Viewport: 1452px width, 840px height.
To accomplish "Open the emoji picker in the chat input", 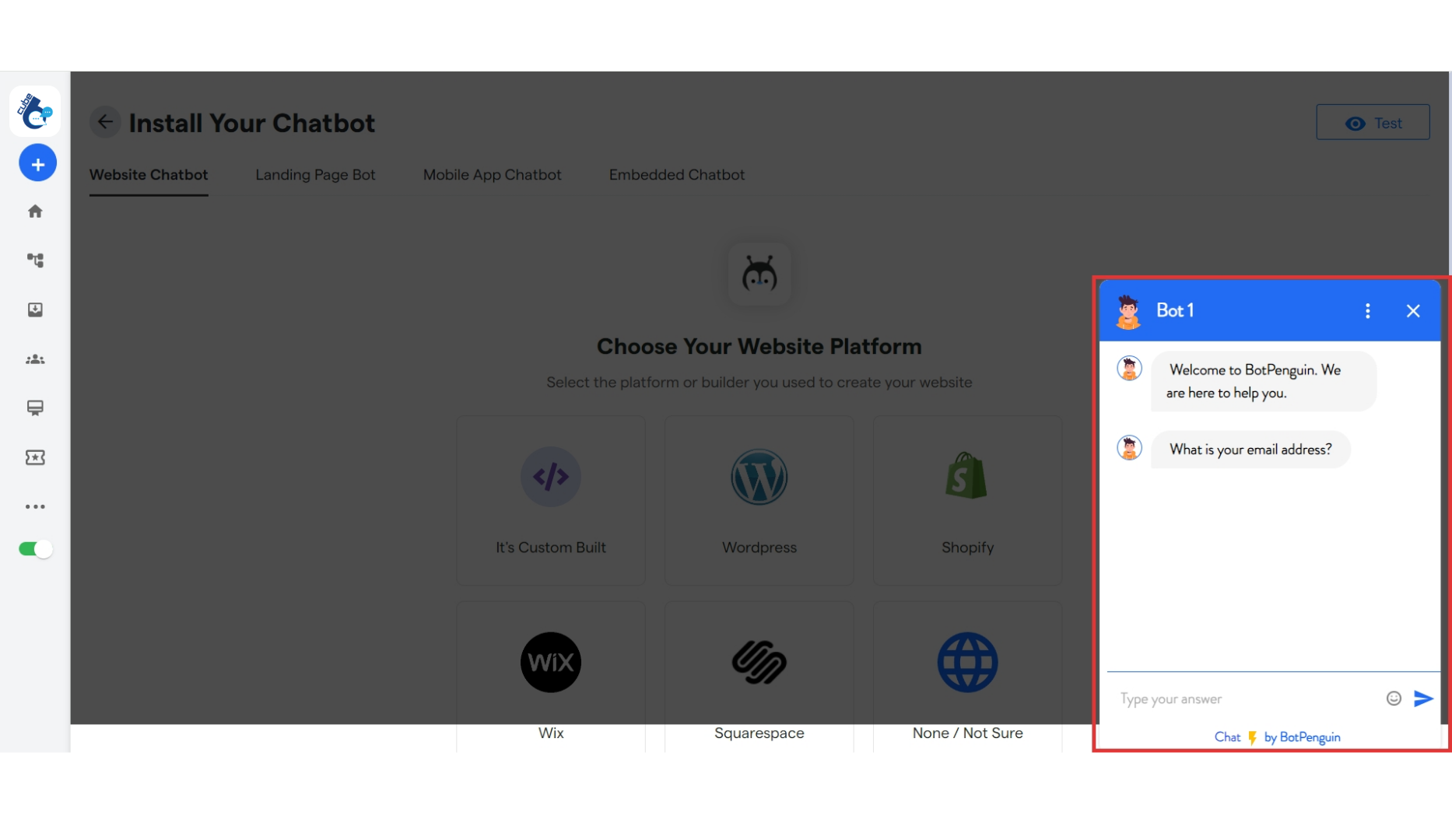I will tap(1393, 698).
